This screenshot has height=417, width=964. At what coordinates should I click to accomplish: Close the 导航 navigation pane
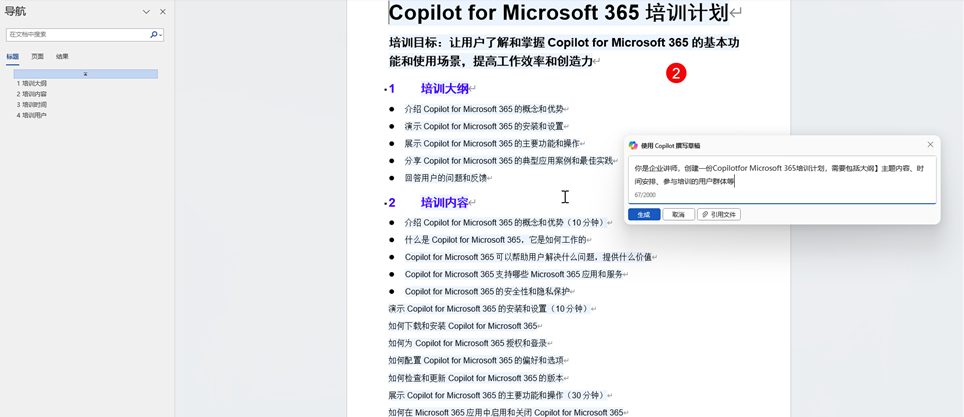point(163,12)
